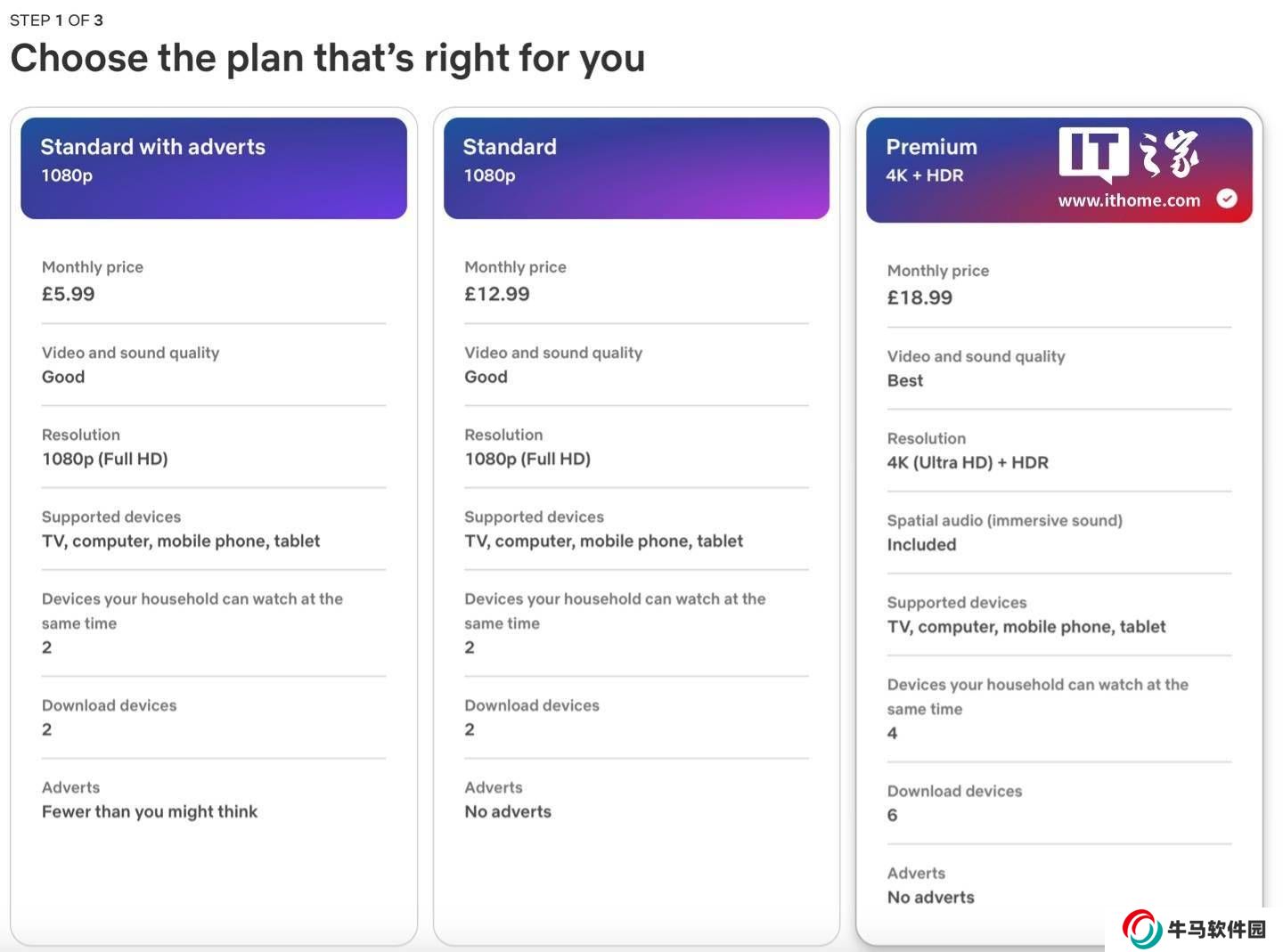
Task: Click the 4K (Ultra HD) + HDR resolution text
Action: tap(968, 462)
